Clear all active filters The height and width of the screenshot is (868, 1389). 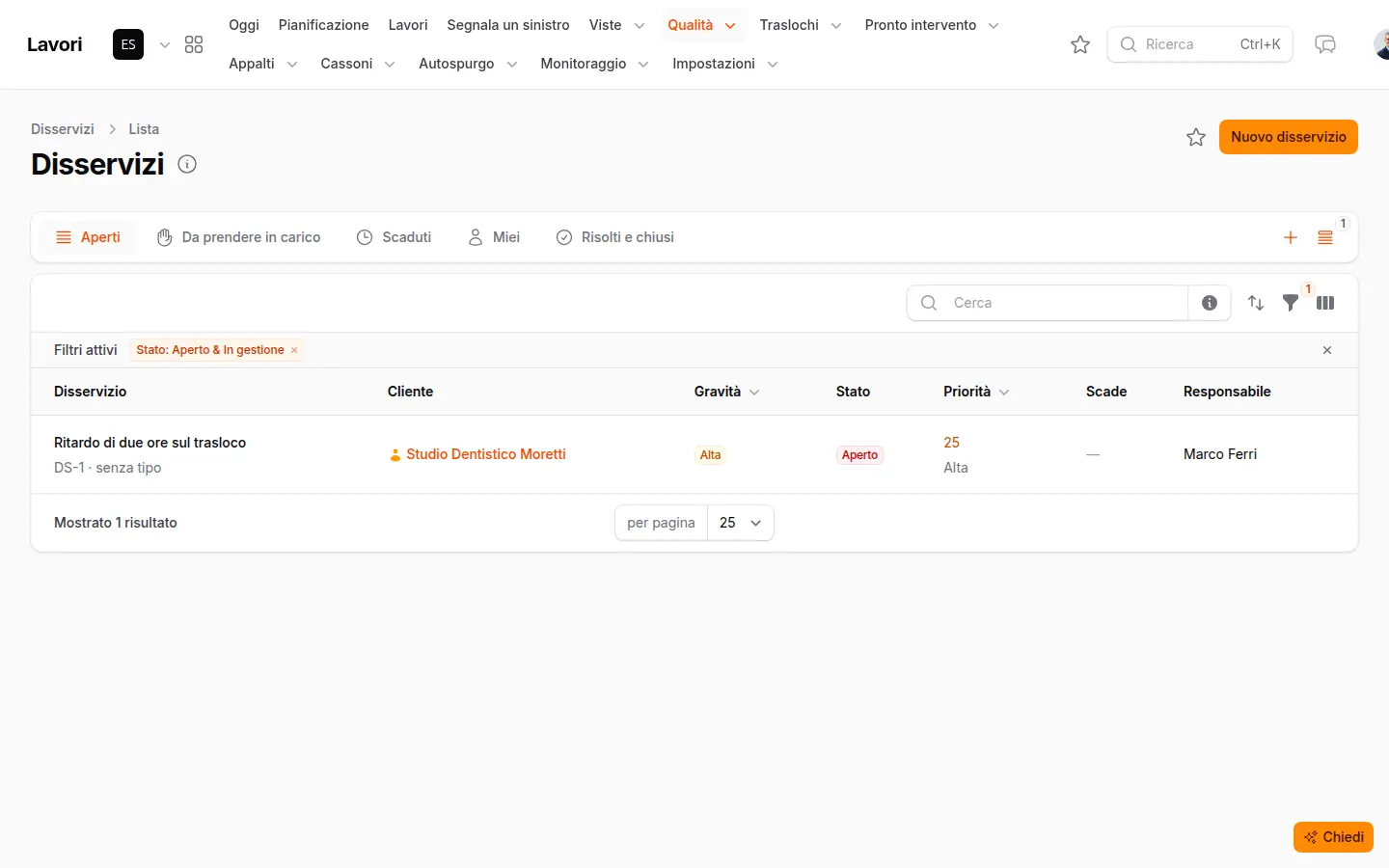(x=1327, y=350)
